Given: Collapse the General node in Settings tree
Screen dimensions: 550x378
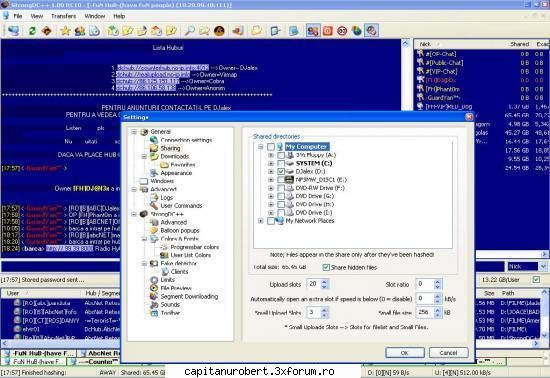Looking at the screenshot, I should 134,131.
